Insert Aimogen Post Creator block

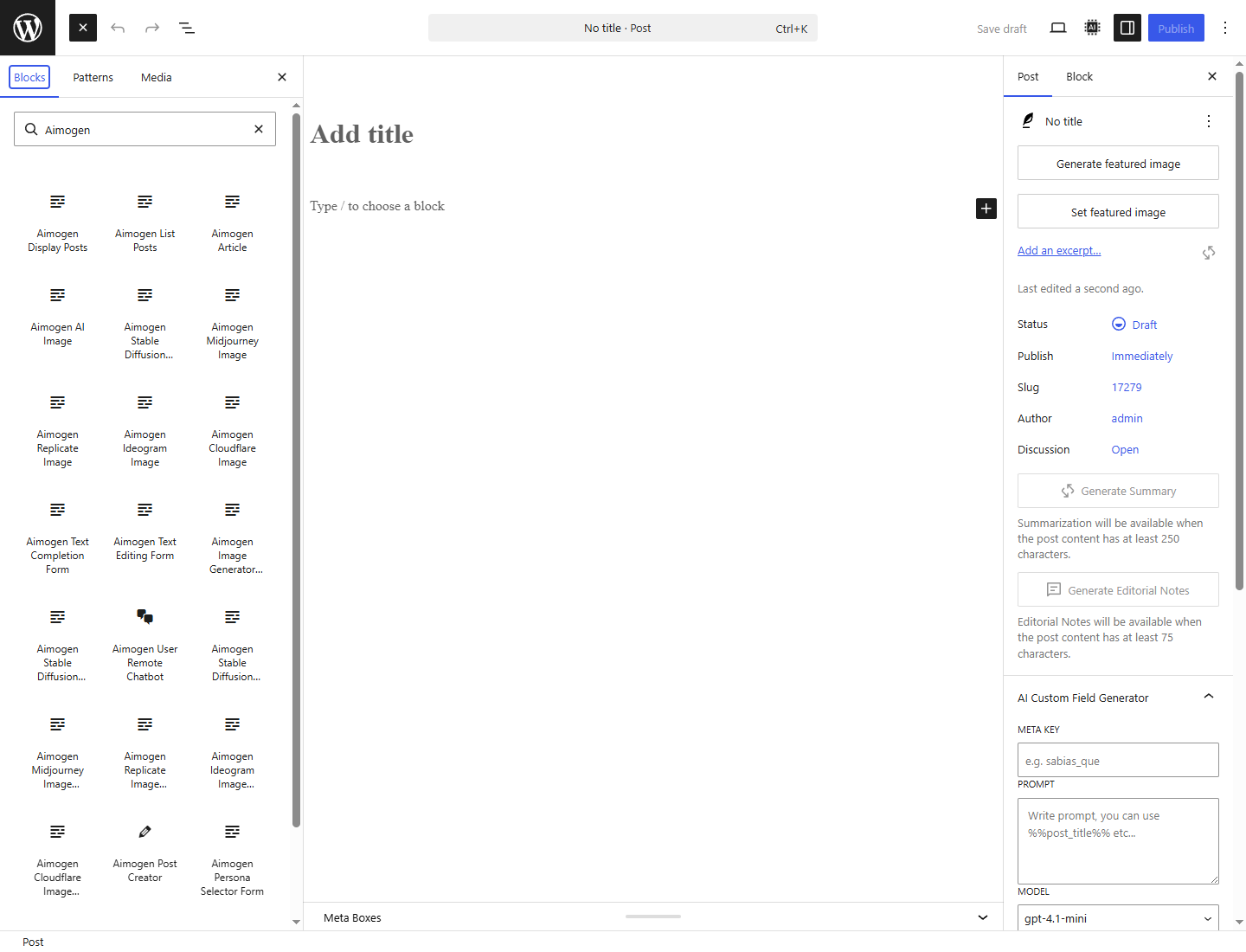coord(145,853)
